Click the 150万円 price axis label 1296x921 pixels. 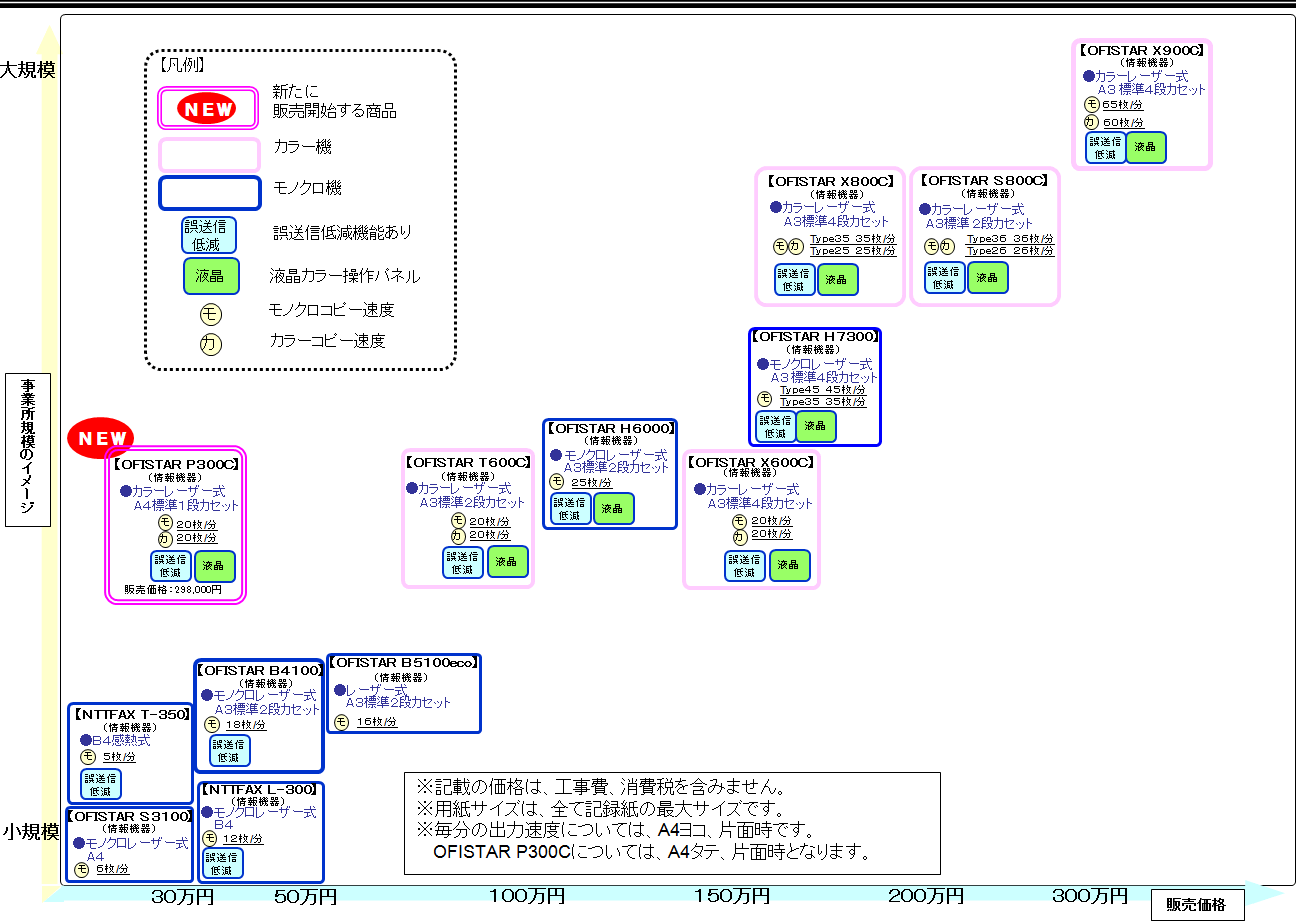(x=732, y=896)
